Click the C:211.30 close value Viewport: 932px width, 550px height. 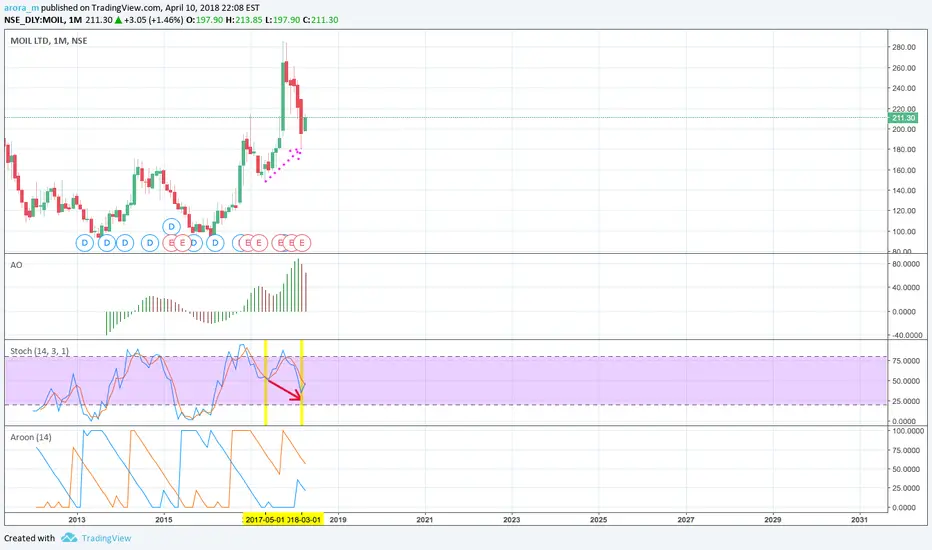point(320,20)
